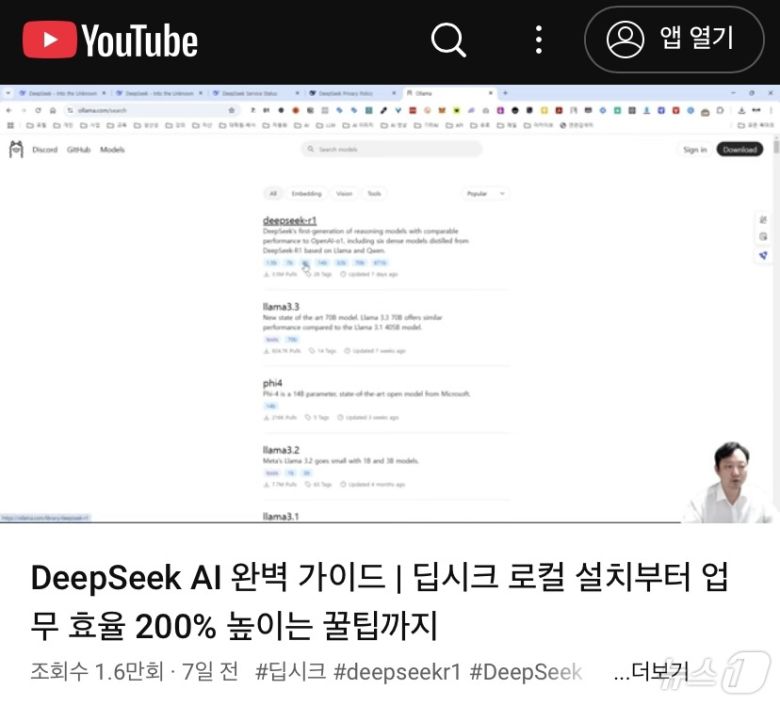Image resolution: width=780 pixels, height=705 pixels.
Task: Tap the YouTube logo
Action: [110, 41]
